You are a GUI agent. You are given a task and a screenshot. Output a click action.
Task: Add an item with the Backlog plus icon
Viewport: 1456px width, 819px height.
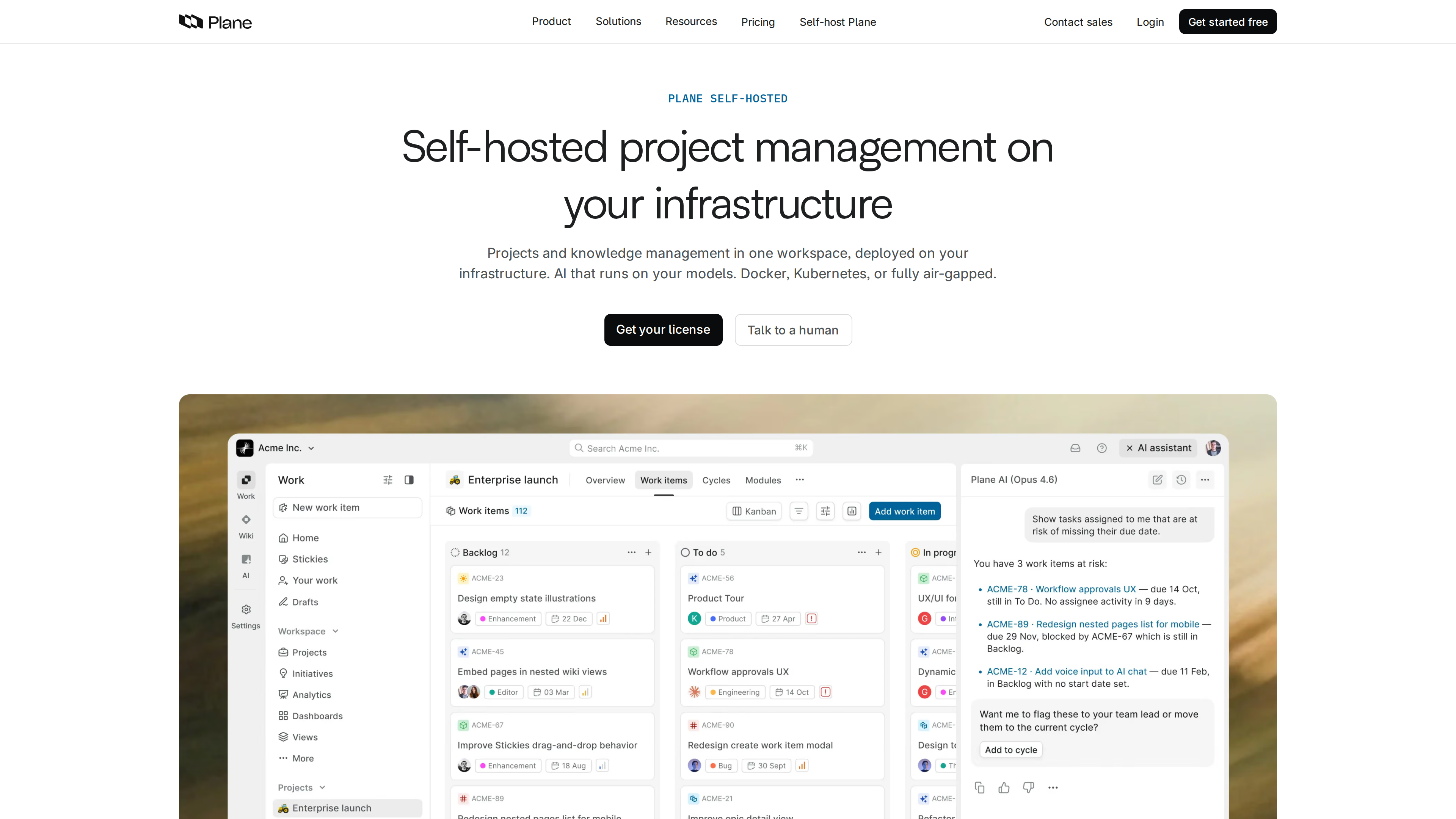click(648, 552)
